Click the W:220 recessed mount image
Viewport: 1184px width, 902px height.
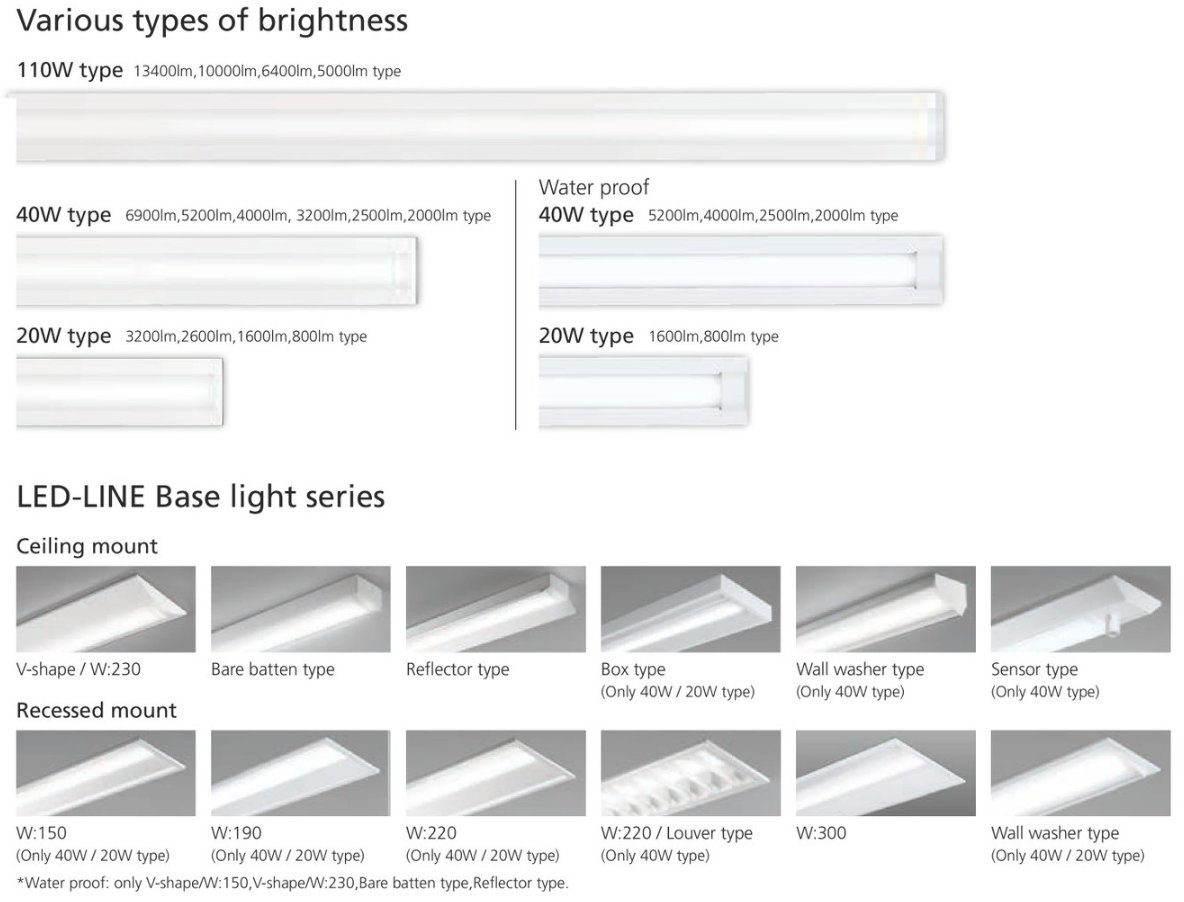(495, 773)
